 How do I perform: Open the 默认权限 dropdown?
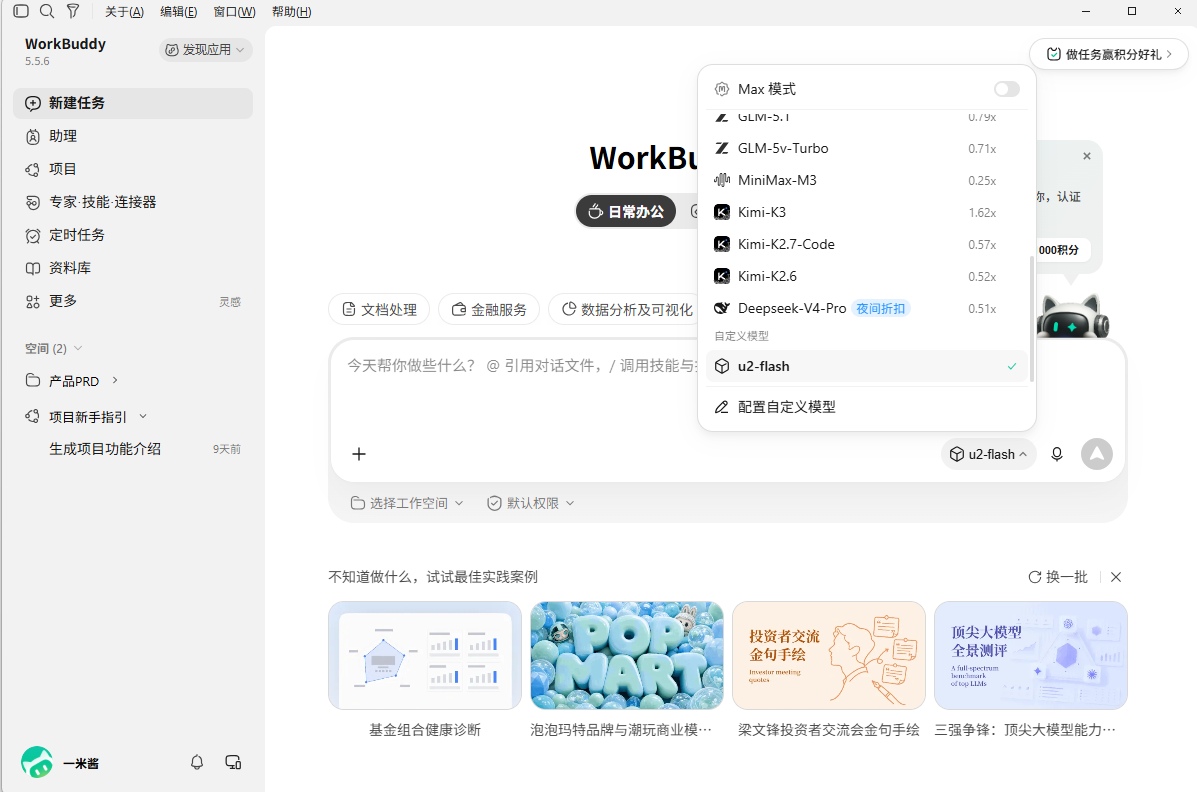pyautogui.click(x=531, y=503)
